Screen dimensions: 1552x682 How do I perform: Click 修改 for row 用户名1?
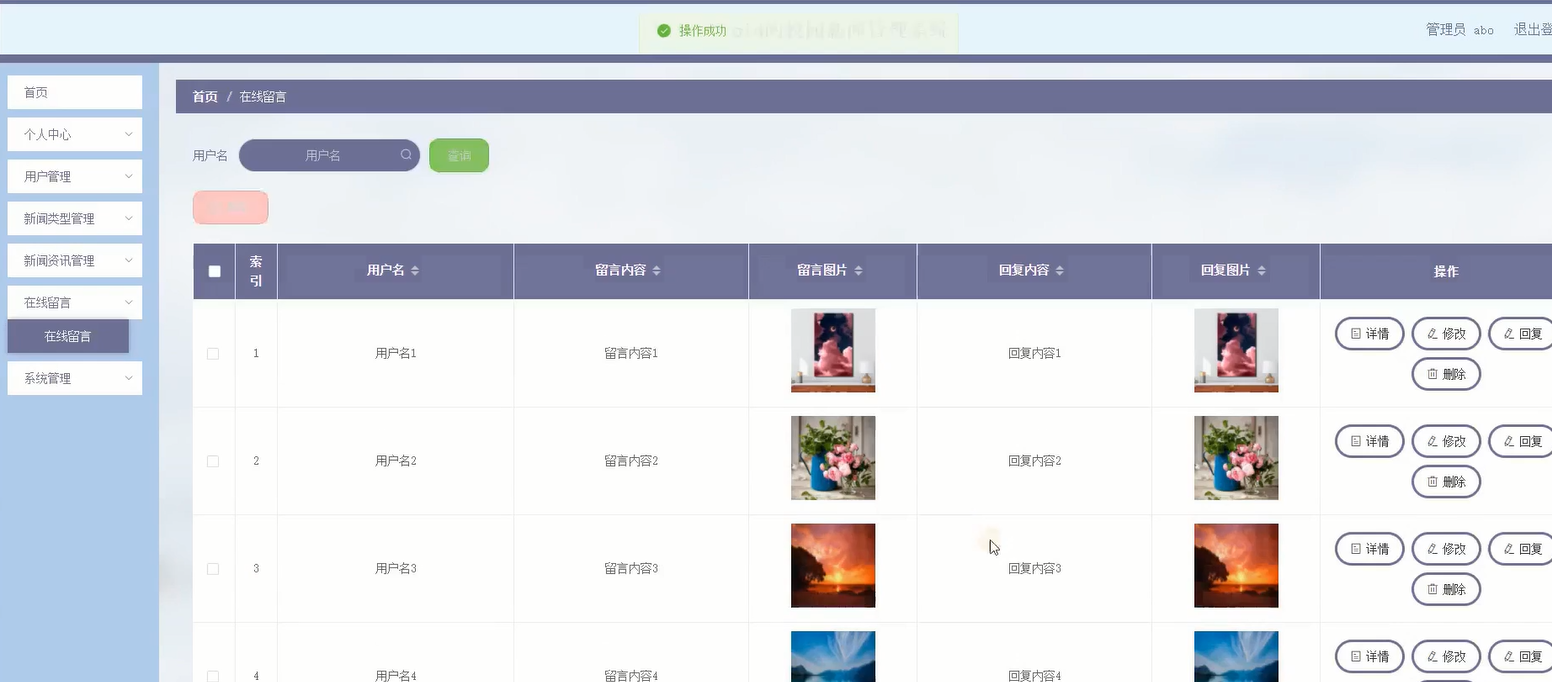[1446, 334]
